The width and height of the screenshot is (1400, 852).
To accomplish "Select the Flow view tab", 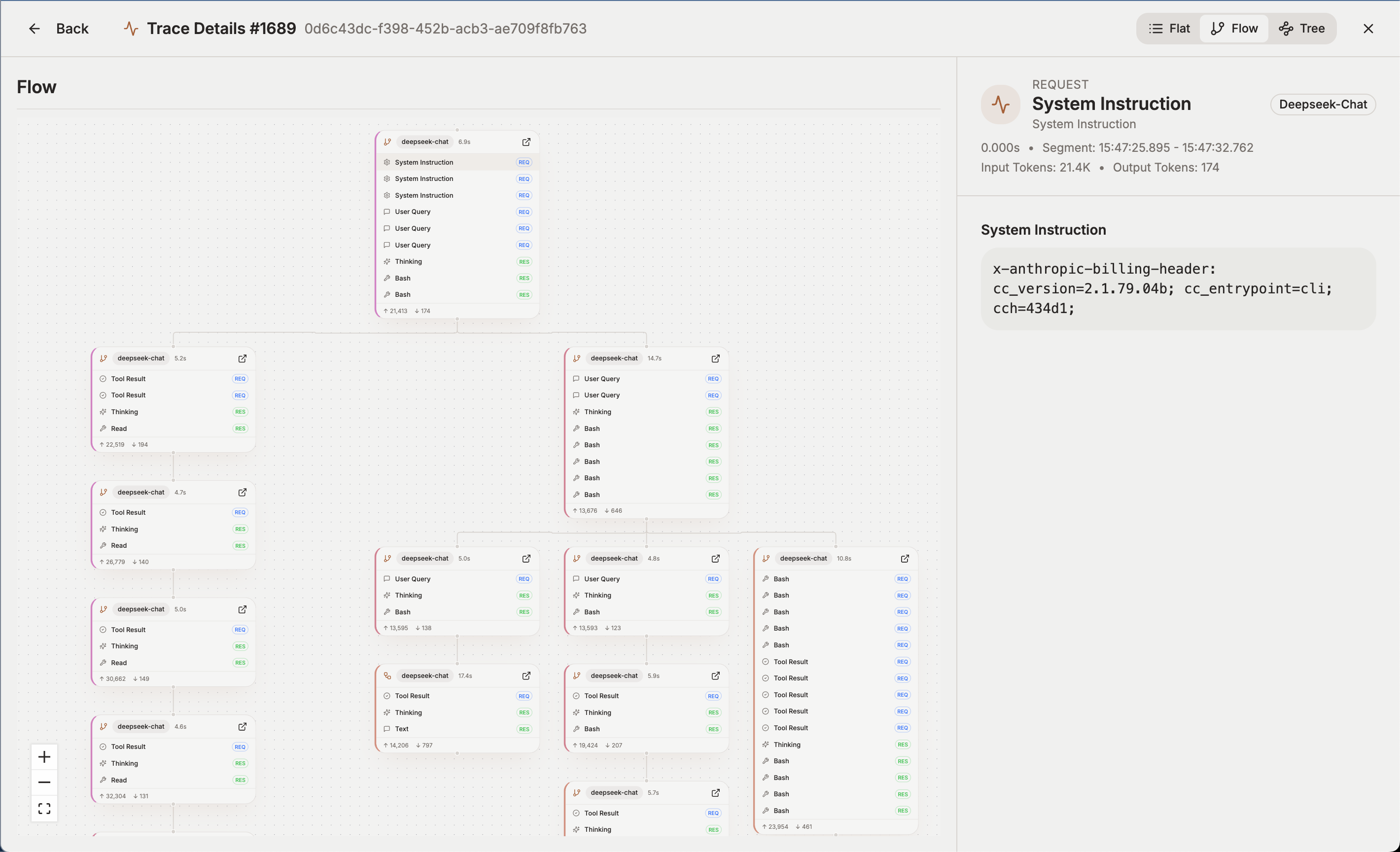I will pyautogui.click(x=1234, y=29).
